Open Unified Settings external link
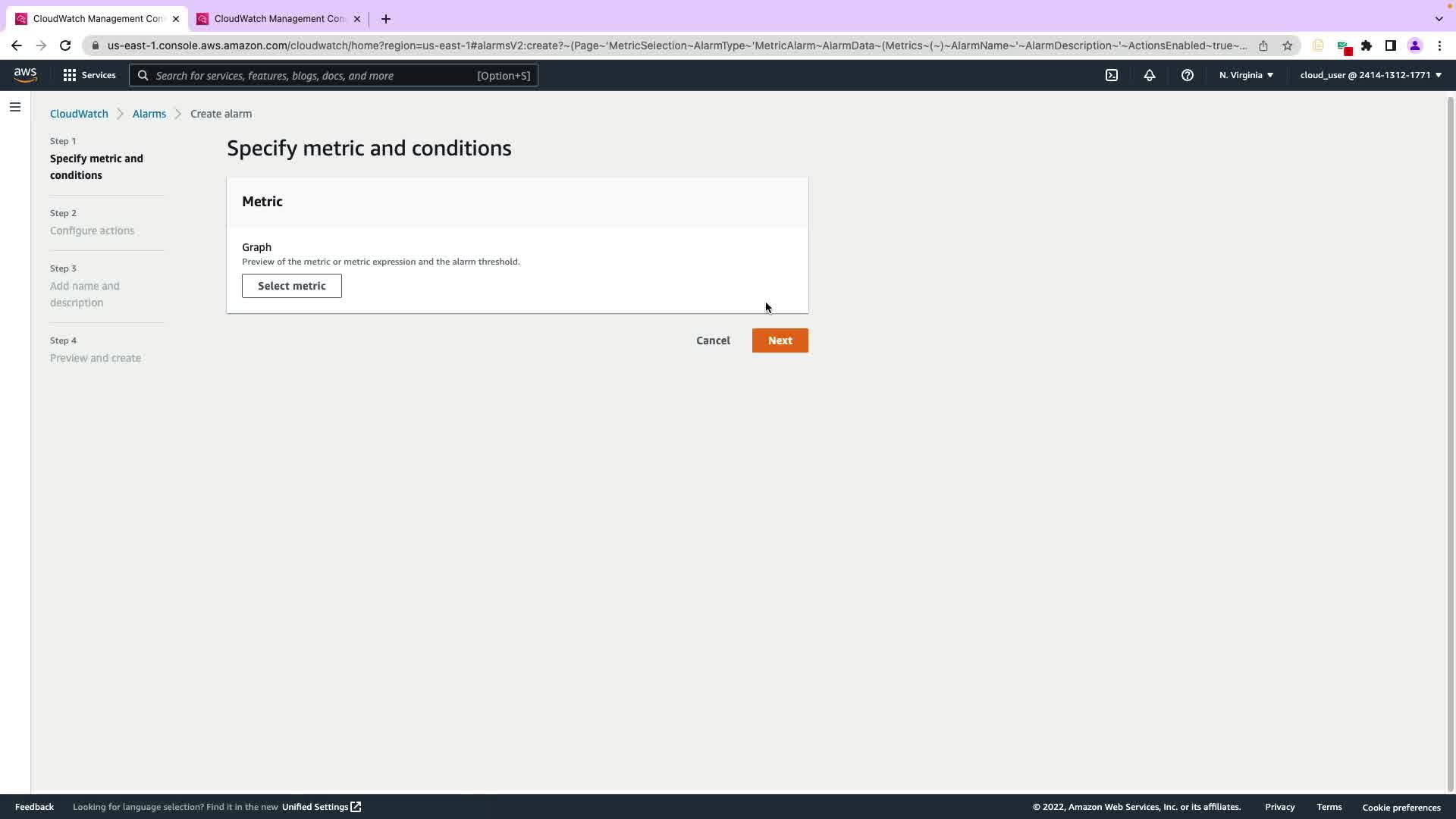Image resolution: width=1456 pixels, height=819 pixels. (322, 807)
